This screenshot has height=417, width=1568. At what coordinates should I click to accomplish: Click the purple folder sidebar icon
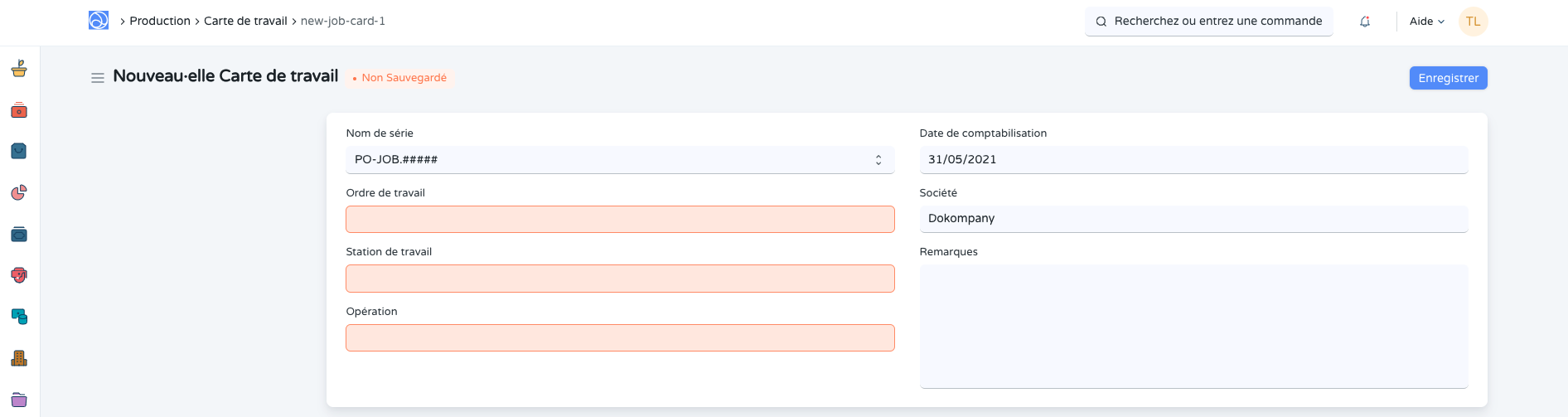19,400
